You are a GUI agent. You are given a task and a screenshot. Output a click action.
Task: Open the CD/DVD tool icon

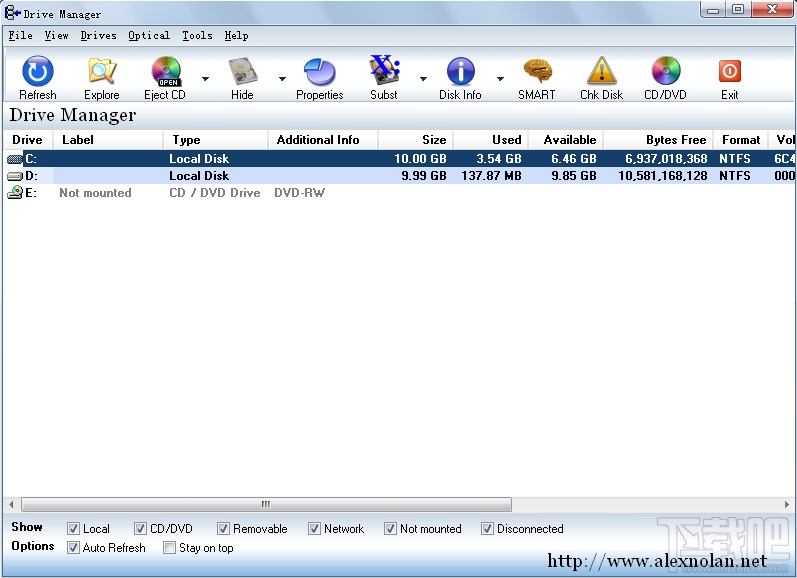(x=666, y=71)
